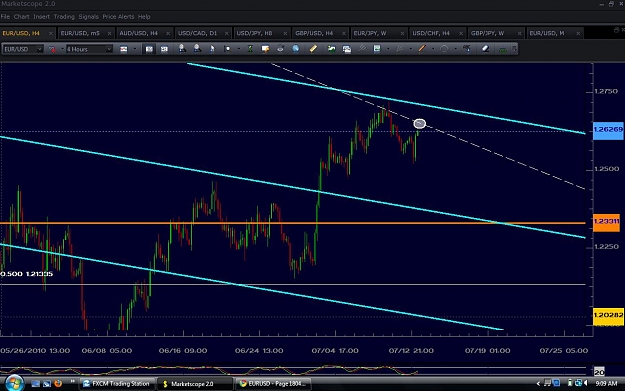Viewport: 625px width, 391px height.
Task: Open EURUSD Chrome window from taskbar
Action: (273, 384)
